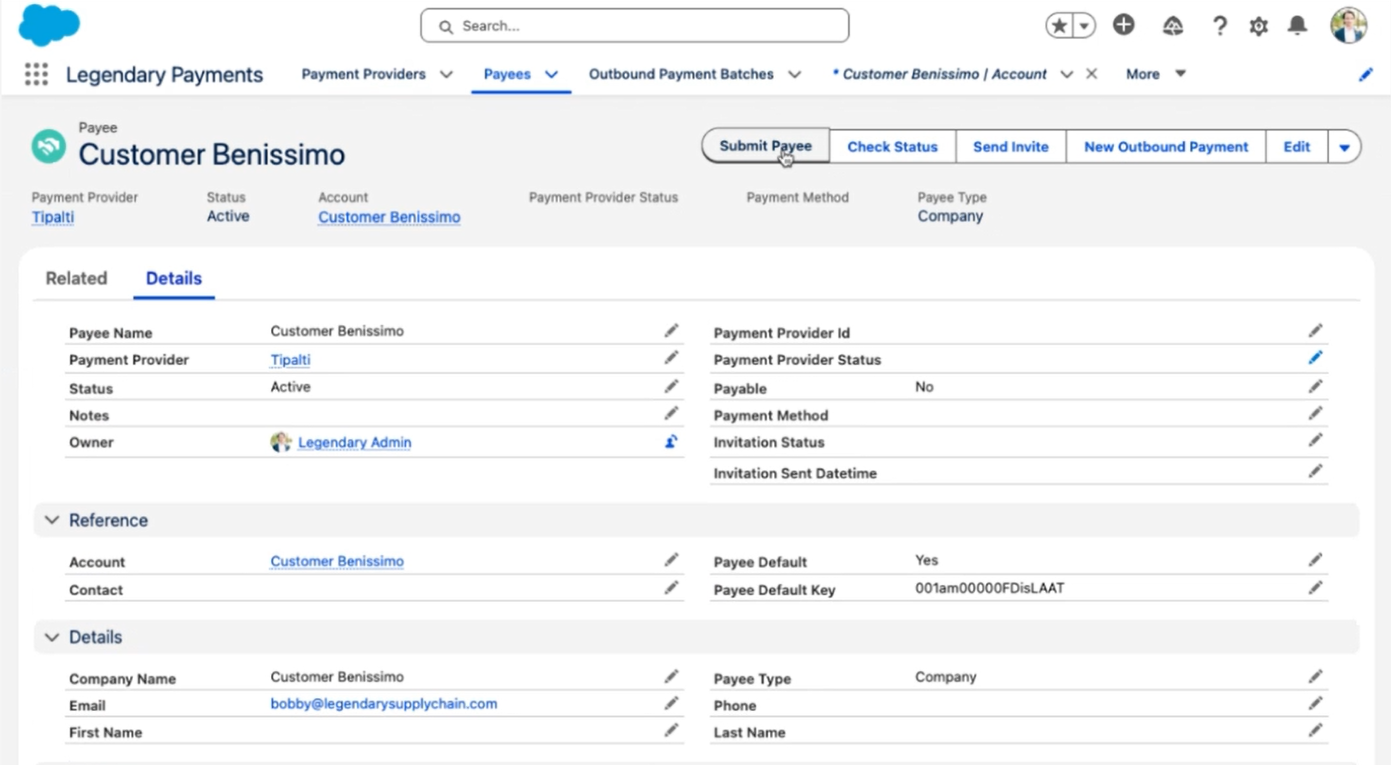Open the bobby@legendarysupplychain.com email link
This screenshot has height=765, width=1391.
(x=383, y=704)
